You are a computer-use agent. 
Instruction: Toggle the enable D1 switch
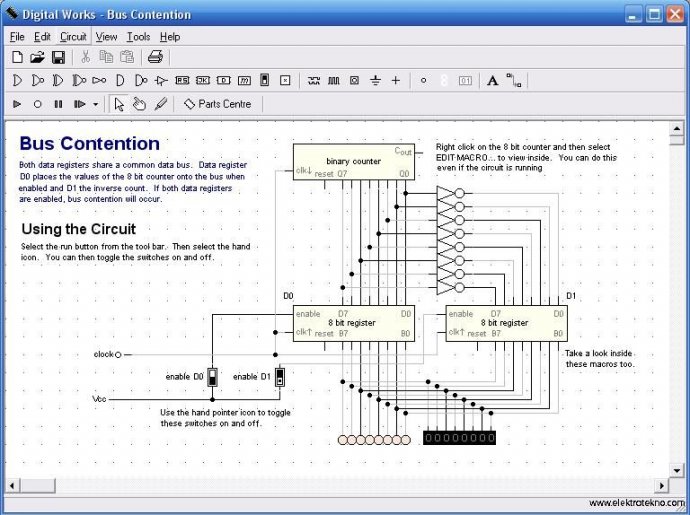[279, 377]
